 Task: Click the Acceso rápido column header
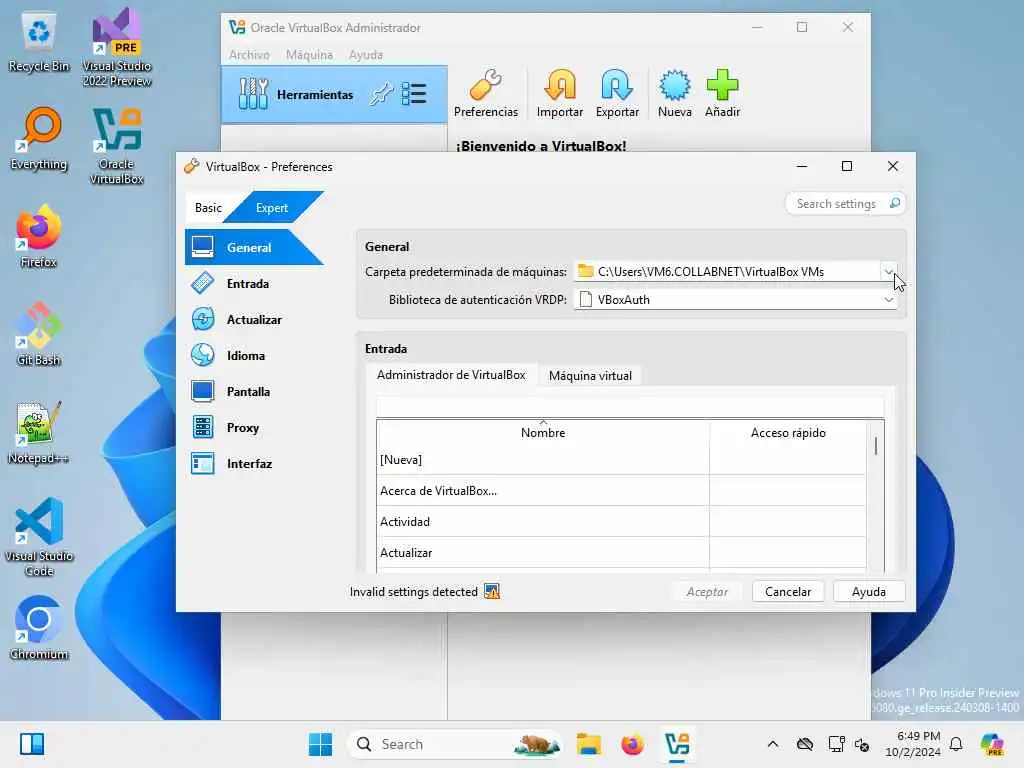tap(788, 432)
